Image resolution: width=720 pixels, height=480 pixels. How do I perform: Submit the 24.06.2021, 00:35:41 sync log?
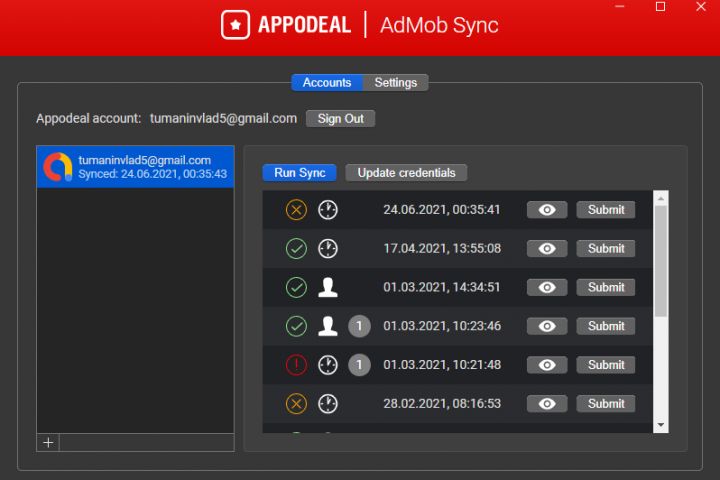[x=606, y=210]
